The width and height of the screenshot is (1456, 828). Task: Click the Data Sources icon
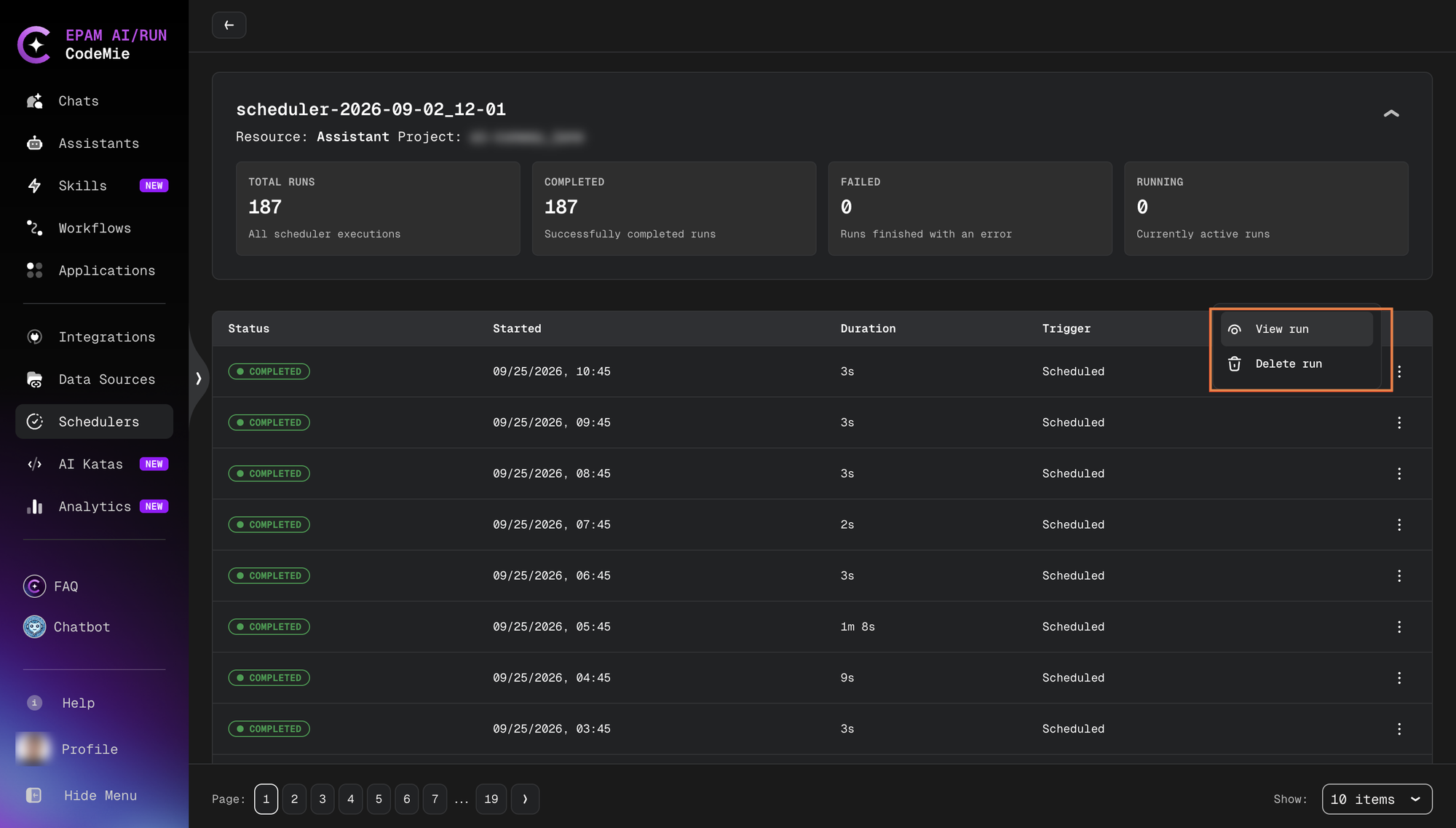[x=34, y=379]
